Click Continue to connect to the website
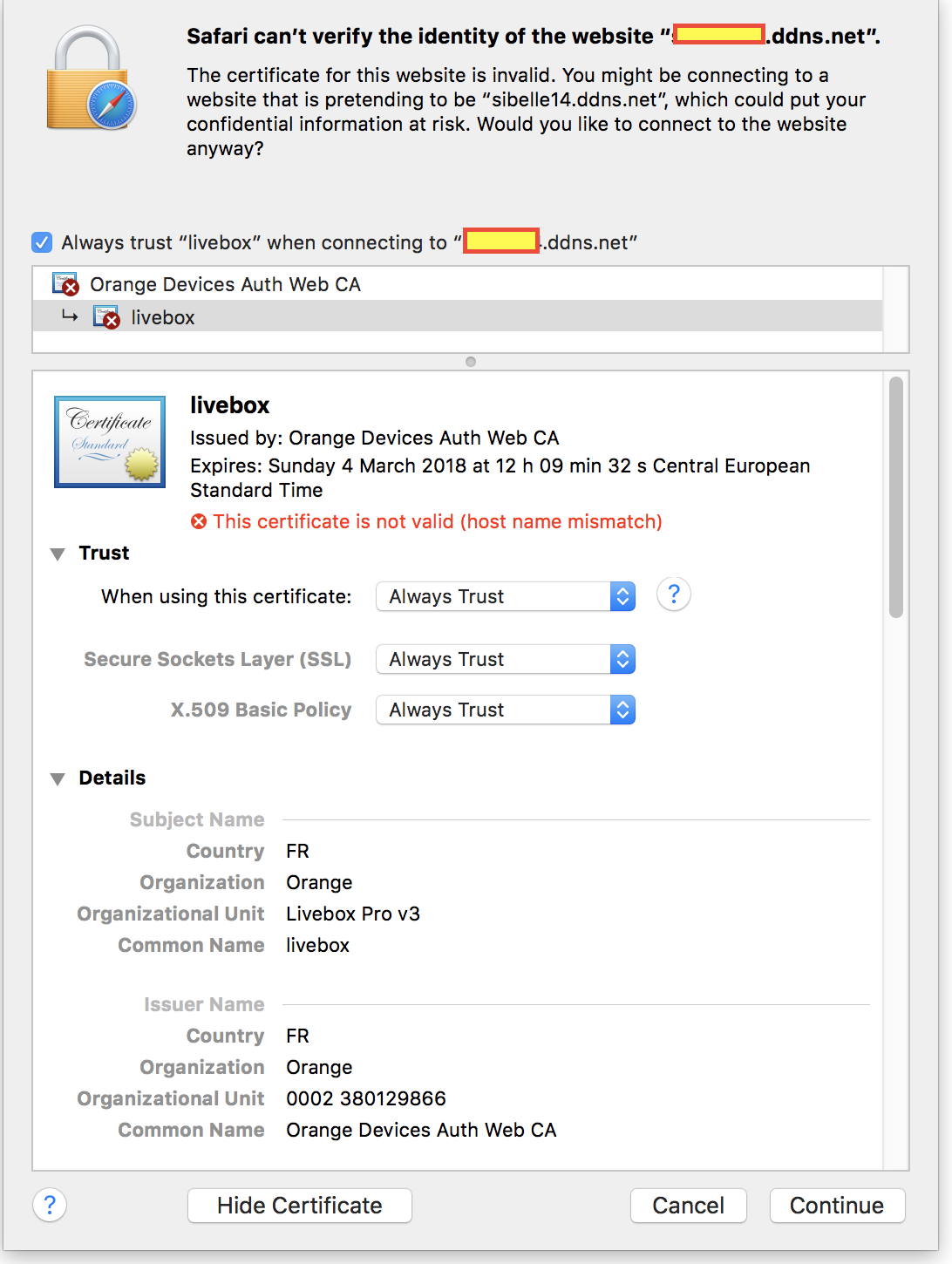952x1264 pixels. click(x=836, y=1205)
